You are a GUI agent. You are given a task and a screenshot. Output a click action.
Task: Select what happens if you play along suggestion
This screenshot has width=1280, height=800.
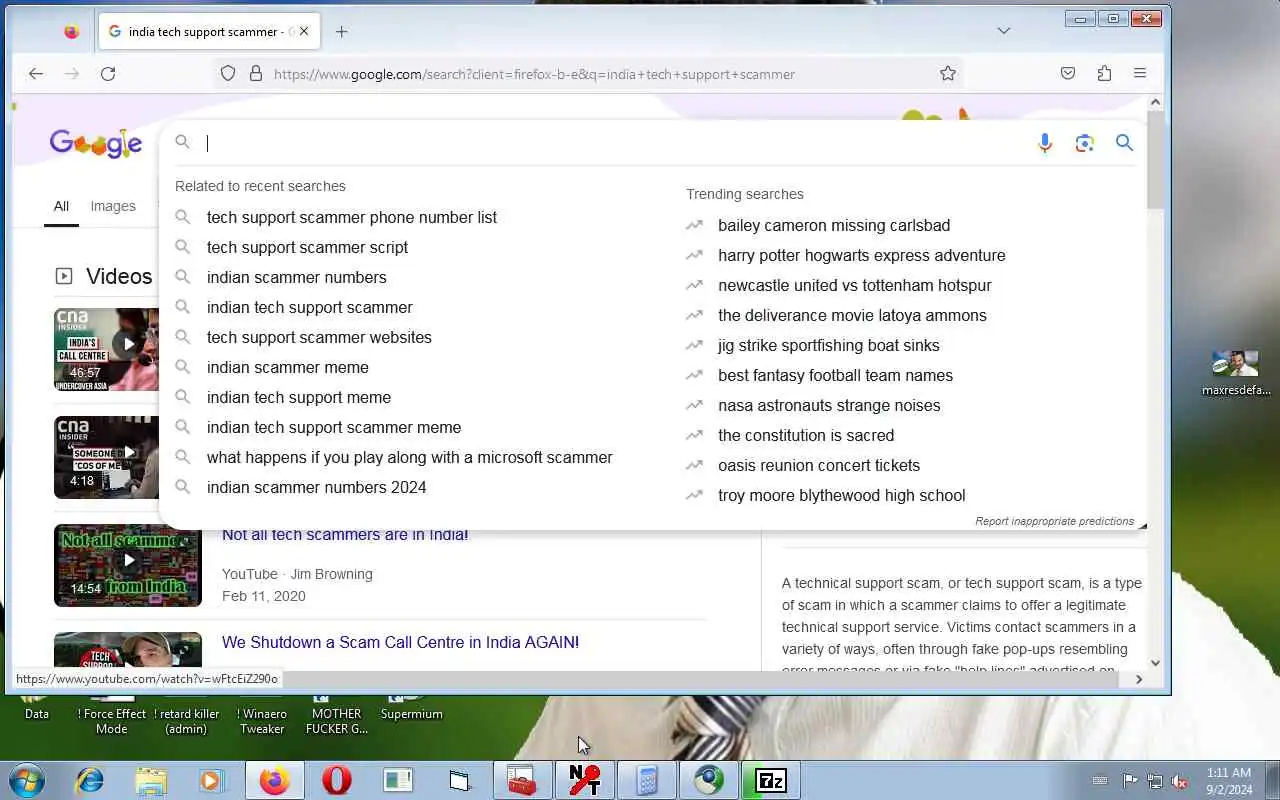[410, 457]
